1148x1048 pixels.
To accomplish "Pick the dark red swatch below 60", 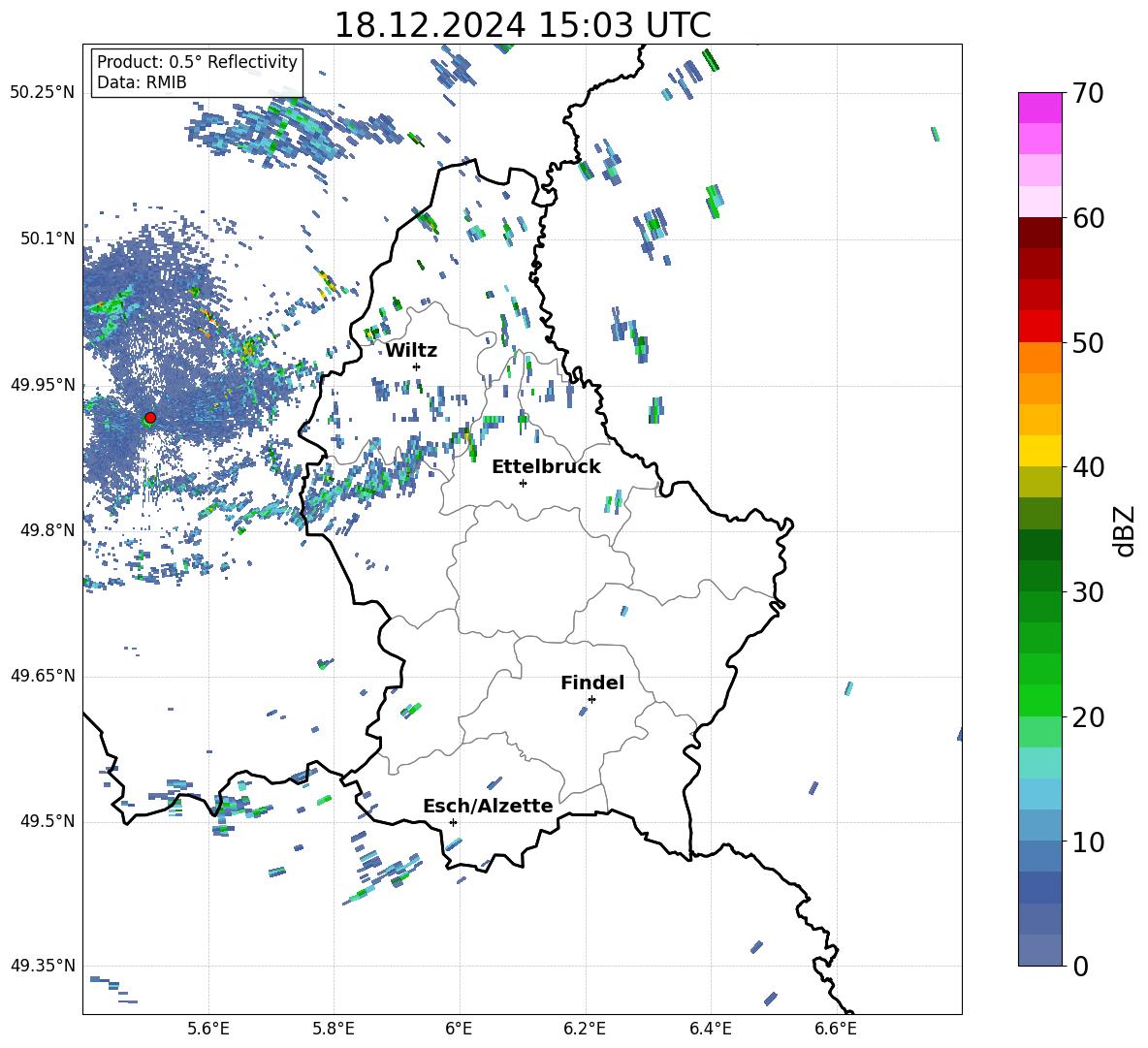I will (x=1040, y=233).
